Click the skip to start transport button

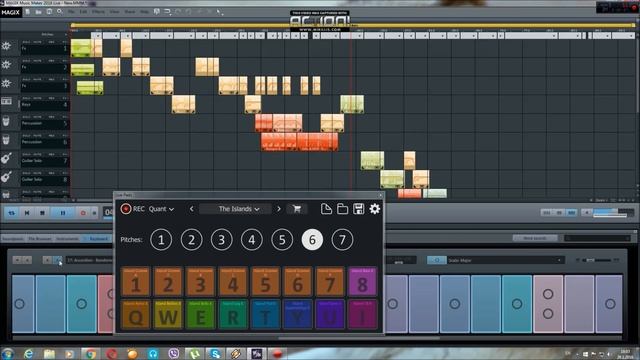27,213
